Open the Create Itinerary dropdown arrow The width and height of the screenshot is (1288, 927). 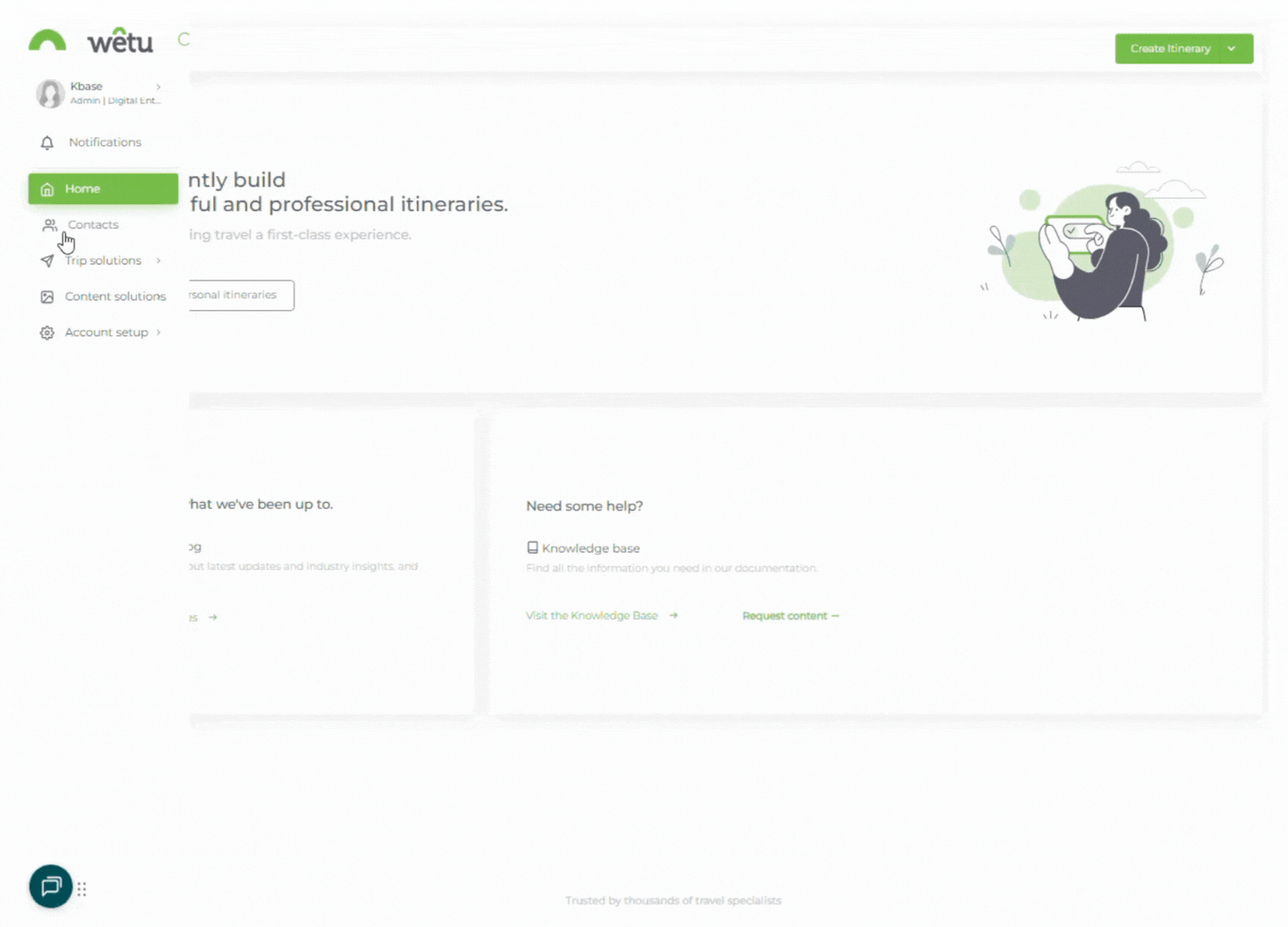1232,49
